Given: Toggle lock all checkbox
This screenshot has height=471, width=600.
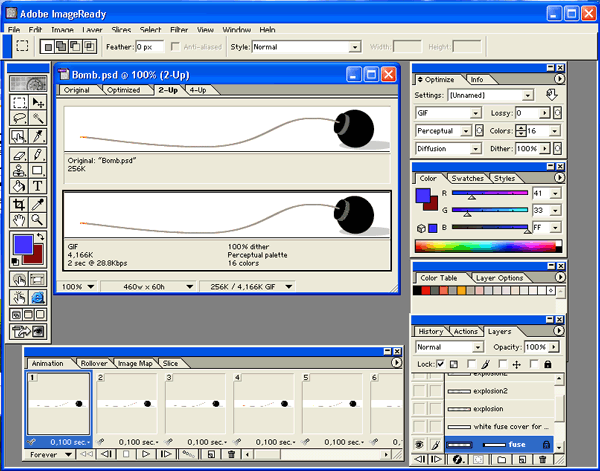Looking at the screenshot, I should (x=534, y=364).
